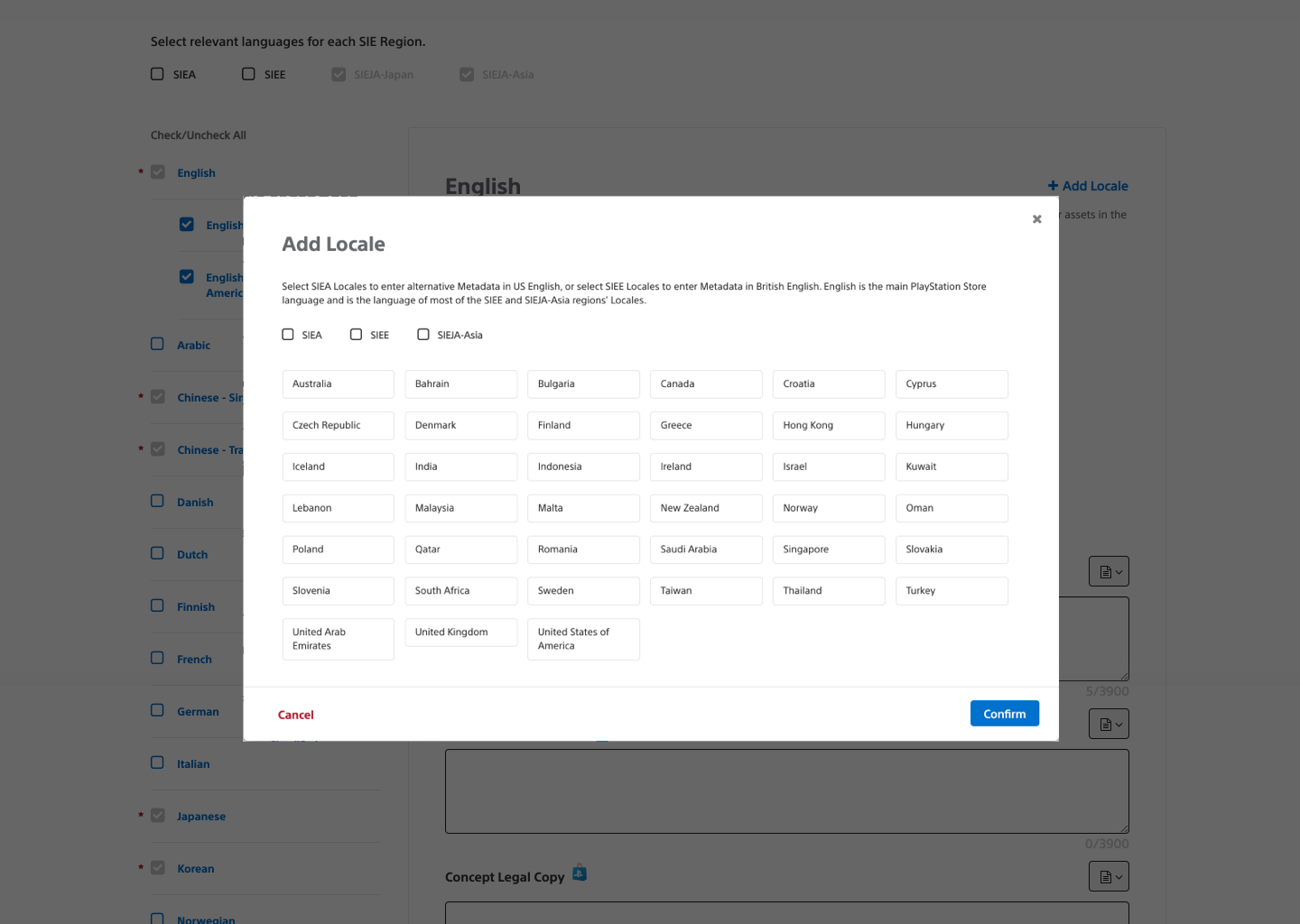Pick the Thailand locale

[x=829, y=591]
